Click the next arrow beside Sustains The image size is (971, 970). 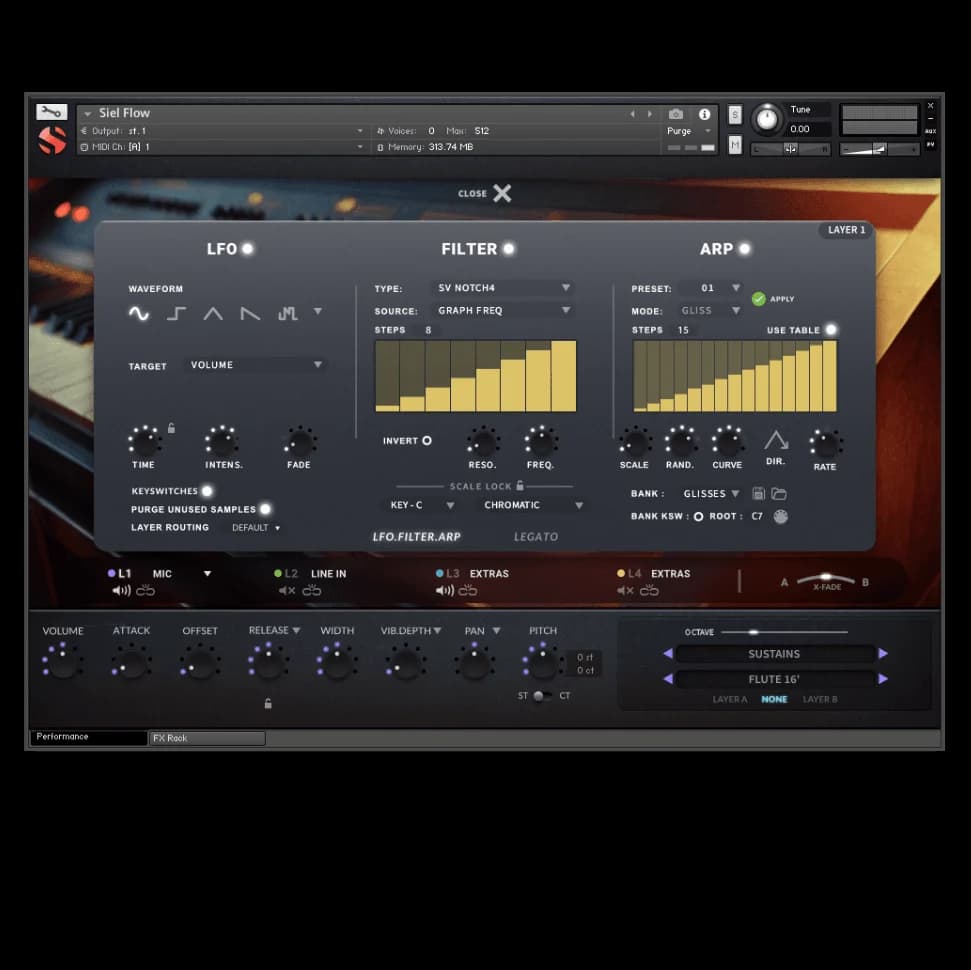883,654
